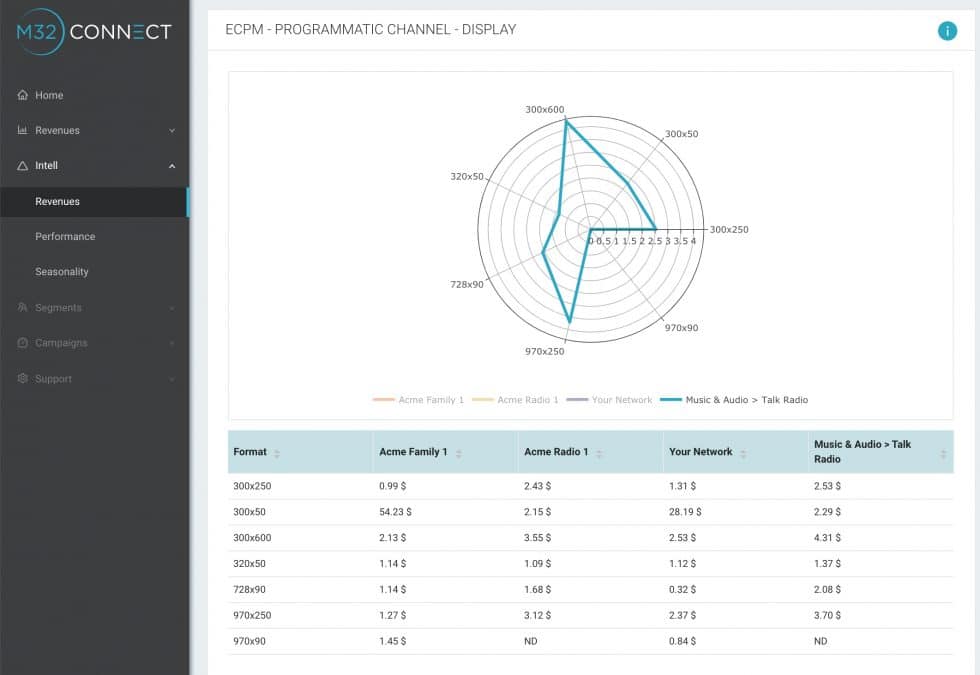This screenshot has width=980, height=675.
Task: Click the M32 Connect logo
Action: [x=93, y=33]
